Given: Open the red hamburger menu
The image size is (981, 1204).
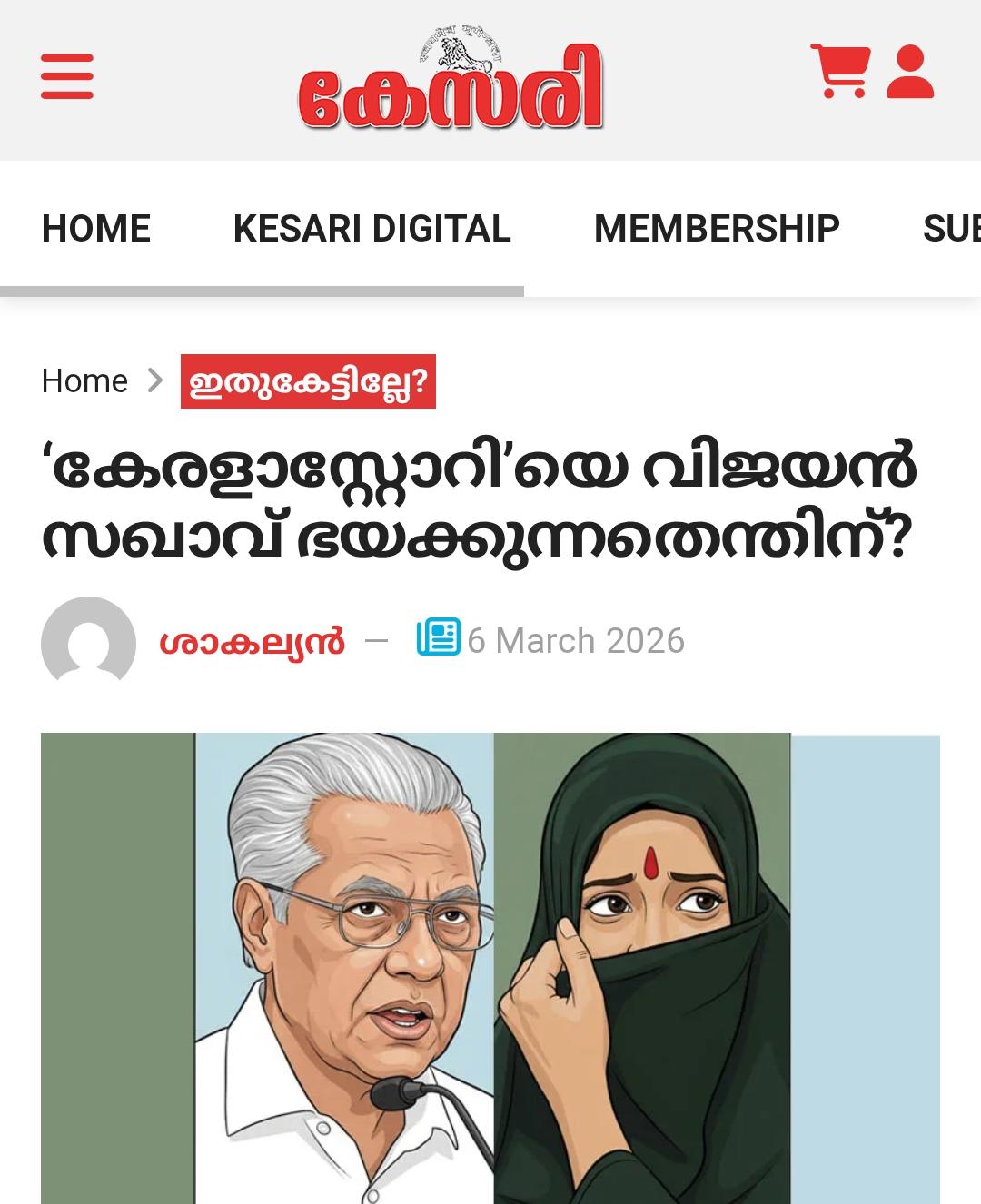Looking at the screenshot, I should (67, 76).
